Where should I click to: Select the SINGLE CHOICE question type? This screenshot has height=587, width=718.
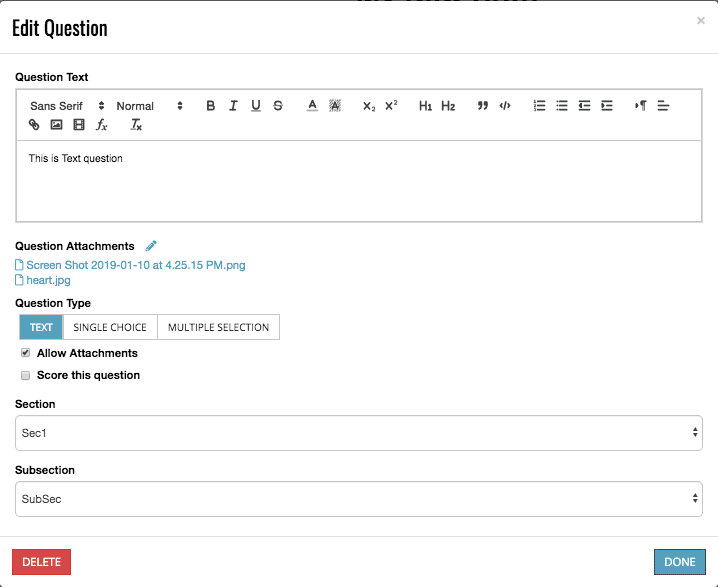[x=110, y=327]
